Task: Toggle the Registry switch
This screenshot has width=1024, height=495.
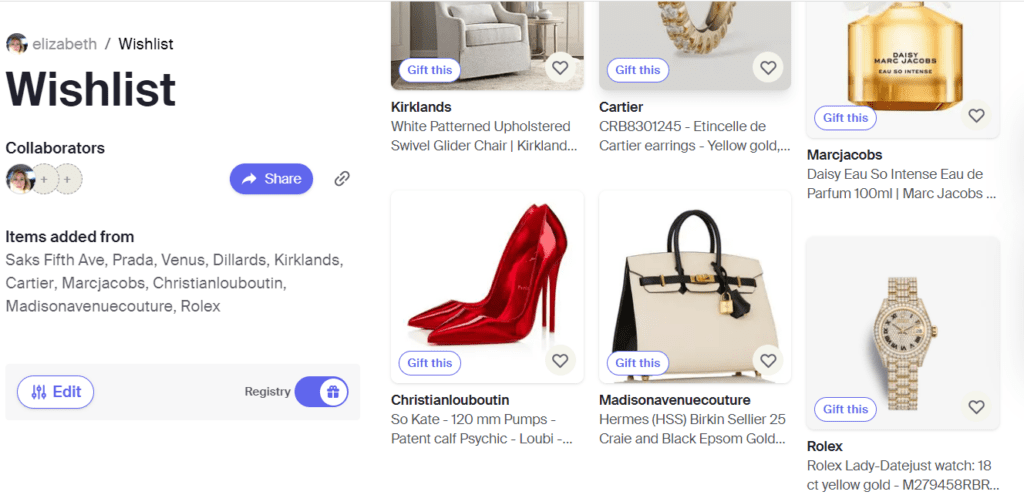Action: [x=321, y=392]
